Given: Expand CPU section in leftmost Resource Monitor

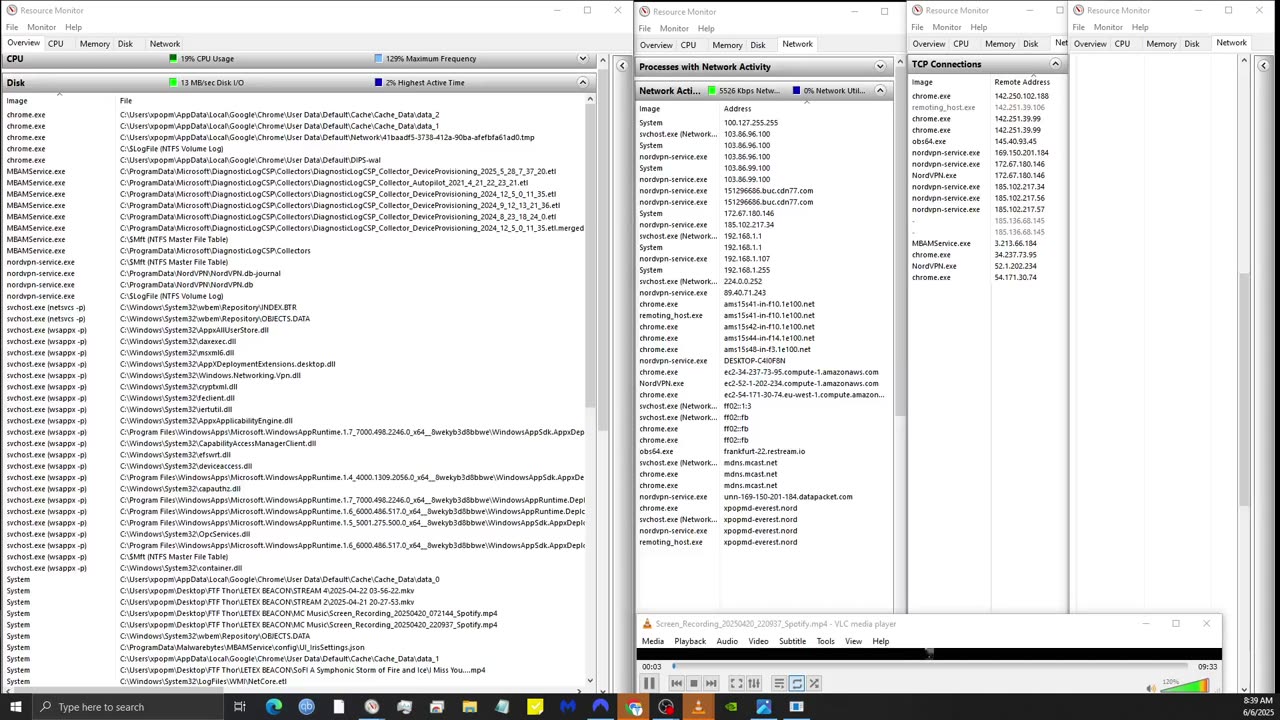Looking at the screenshot, I should coord(582,59).
